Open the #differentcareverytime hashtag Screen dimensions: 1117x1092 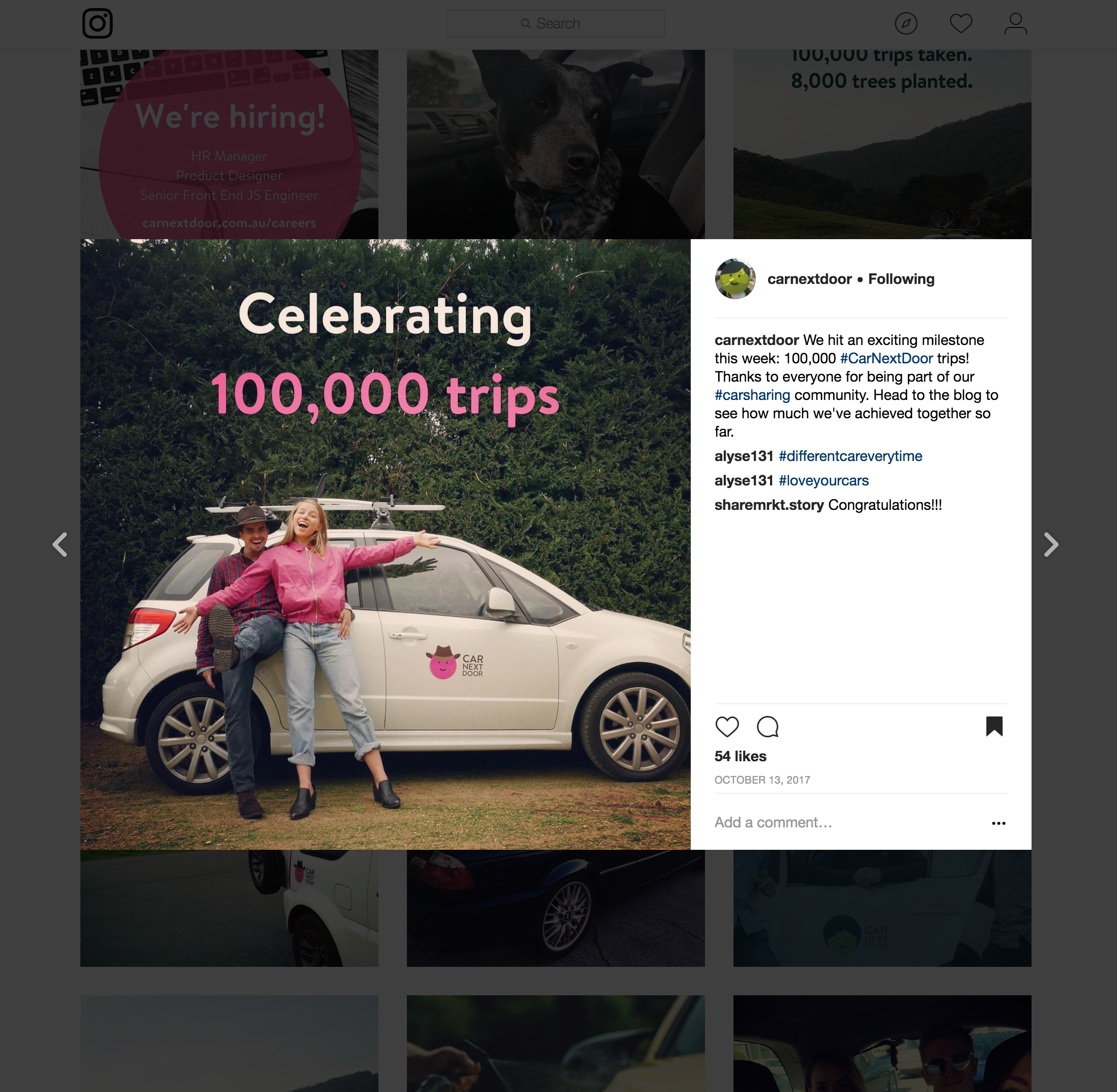[x=850, y=456]
